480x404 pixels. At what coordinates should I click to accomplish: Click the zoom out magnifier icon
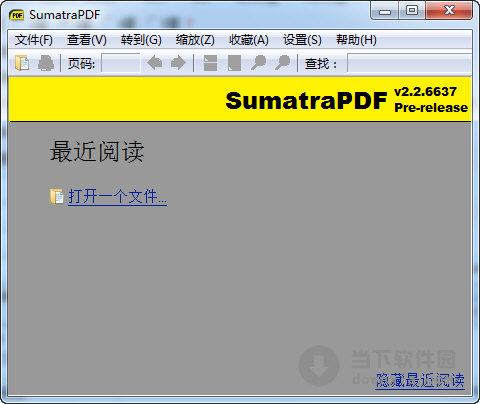(x=258, y=63)
